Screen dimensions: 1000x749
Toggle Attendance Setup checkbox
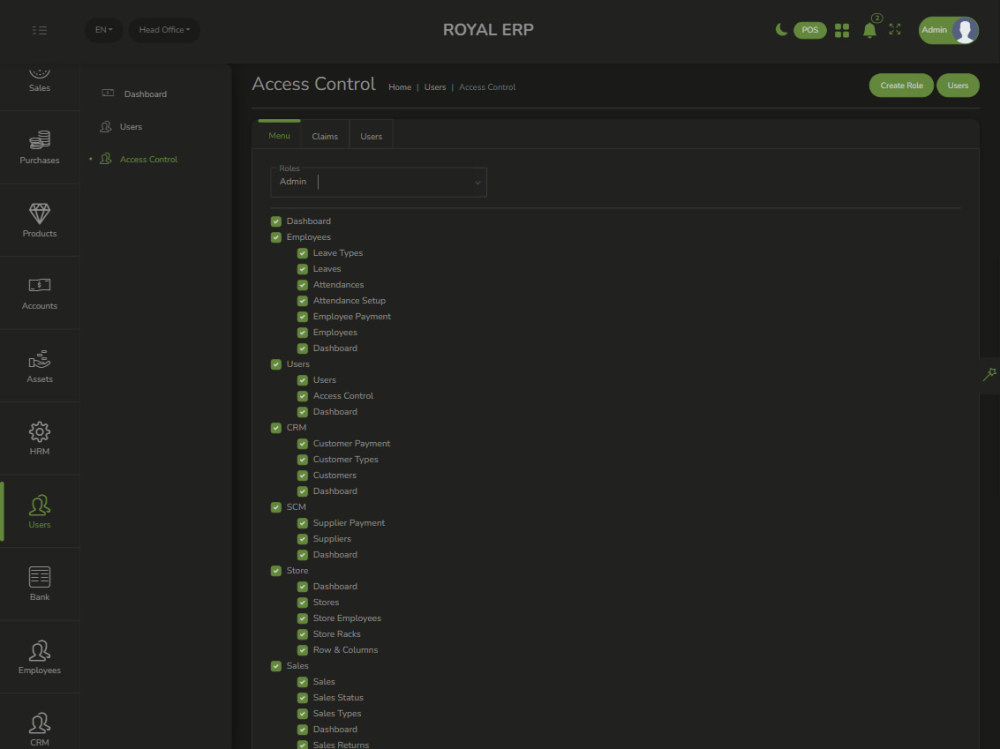tap(303, 301)
